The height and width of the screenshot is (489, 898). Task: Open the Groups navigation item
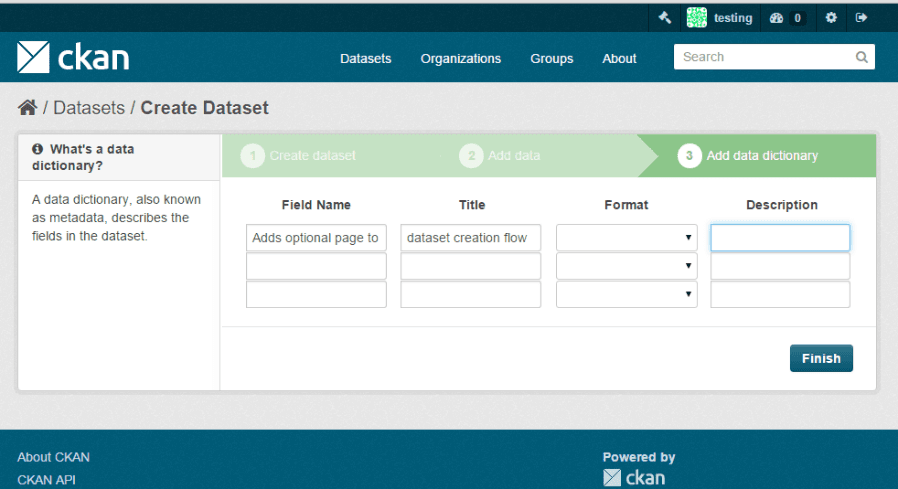click(551, 59)
